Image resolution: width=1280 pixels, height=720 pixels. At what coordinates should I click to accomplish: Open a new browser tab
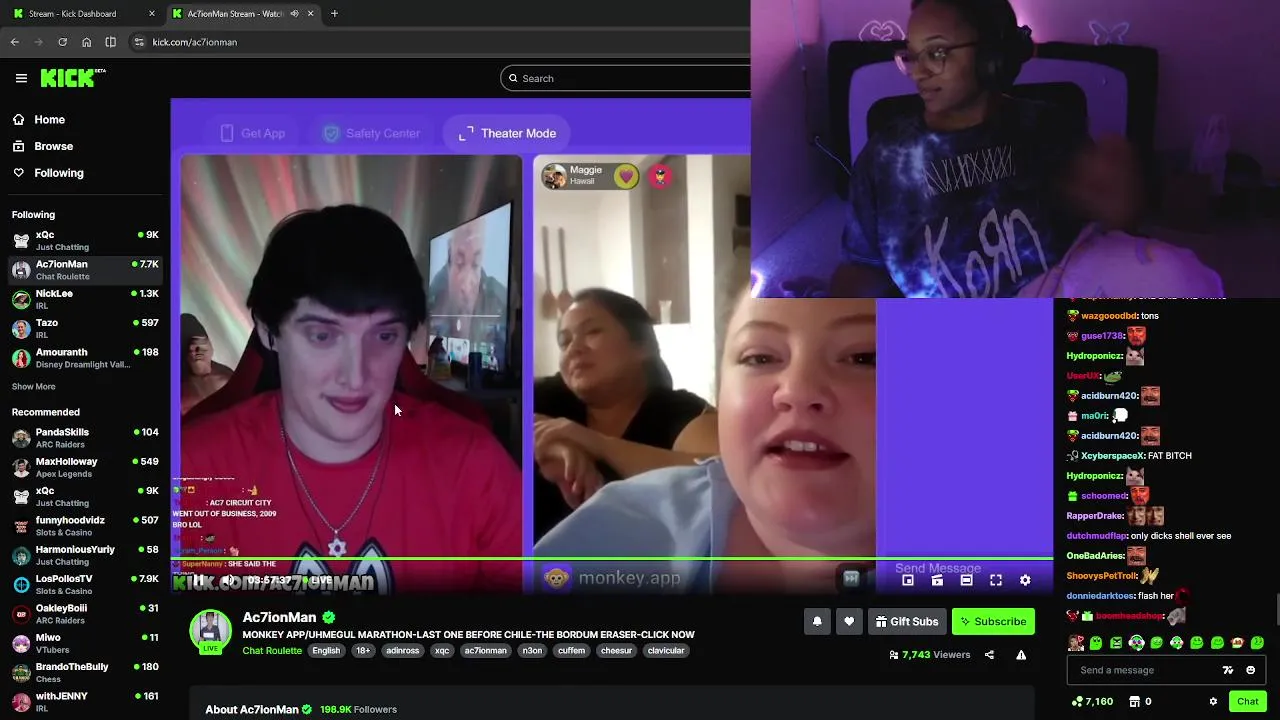[x=334, y=14]
